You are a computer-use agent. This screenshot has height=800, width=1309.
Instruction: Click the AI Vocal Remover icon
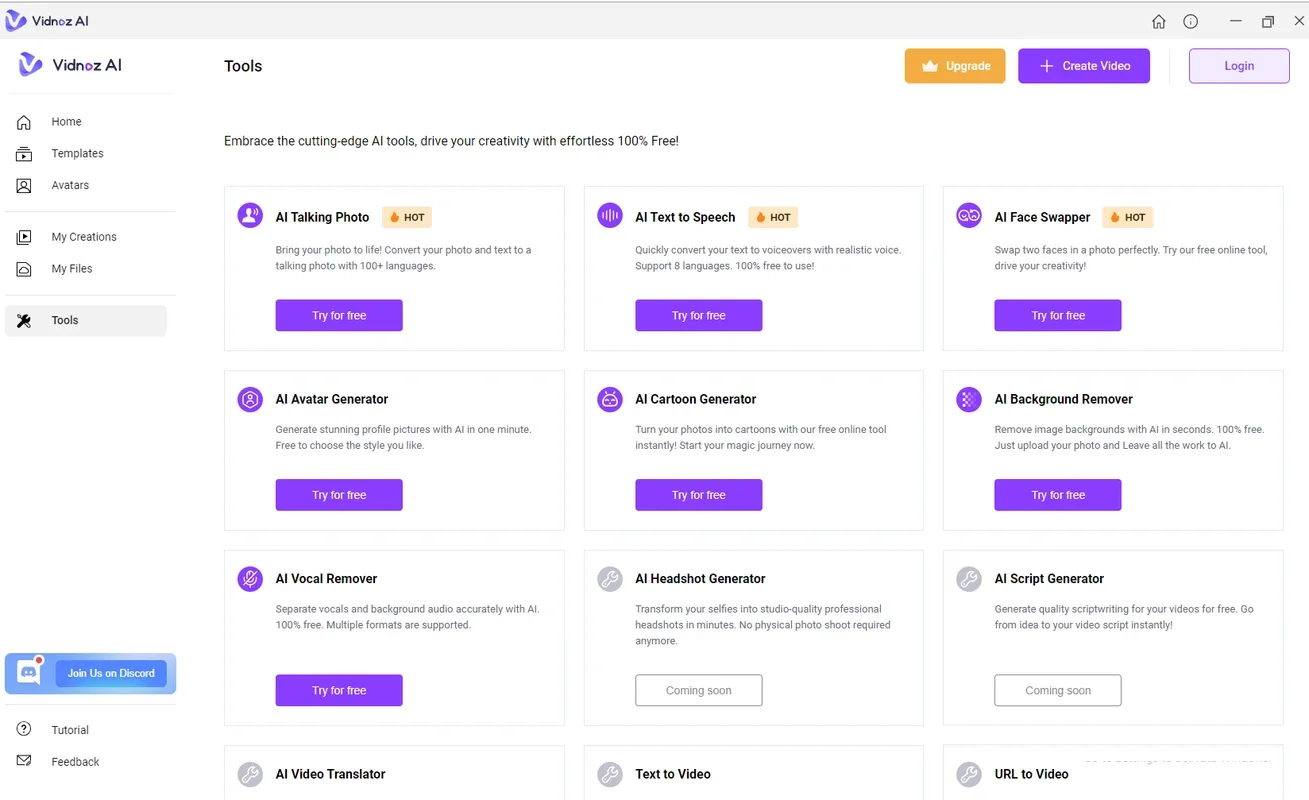(250, 578)
